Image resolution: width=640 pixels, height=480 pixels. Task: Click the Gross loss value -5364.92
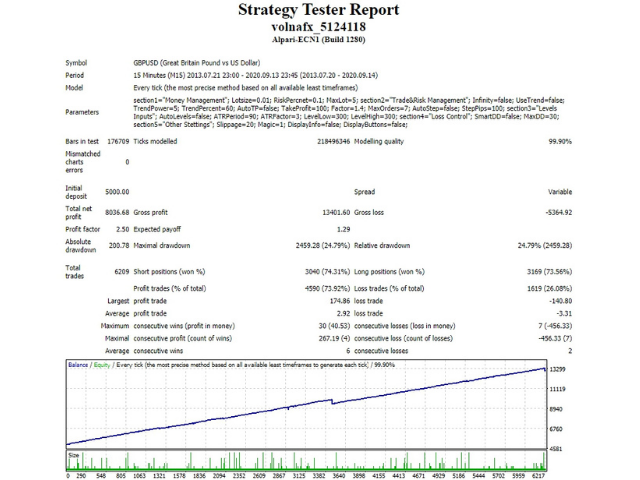[x=558, y=213]
